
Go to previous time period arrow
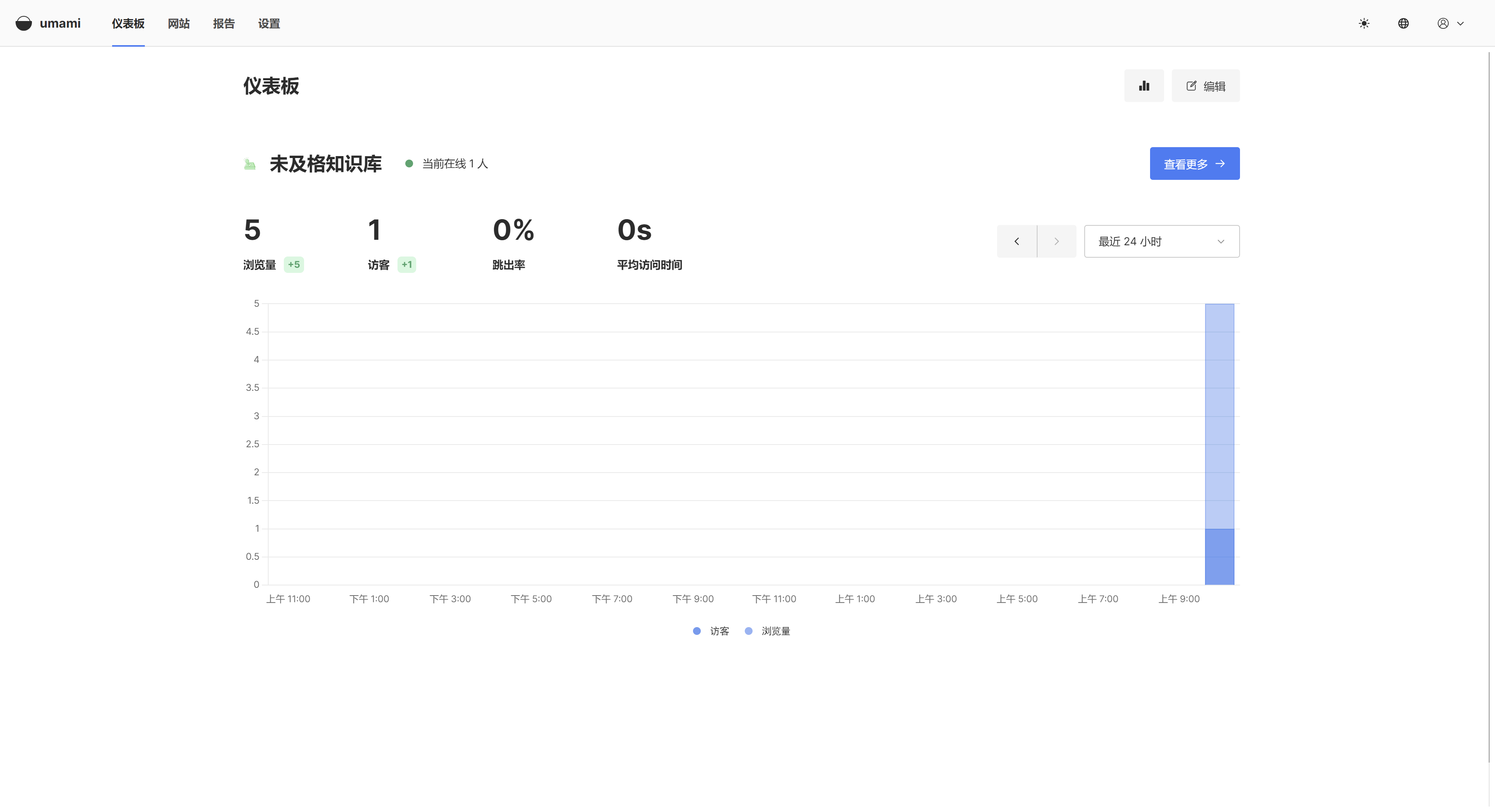tap(1017, 241)
